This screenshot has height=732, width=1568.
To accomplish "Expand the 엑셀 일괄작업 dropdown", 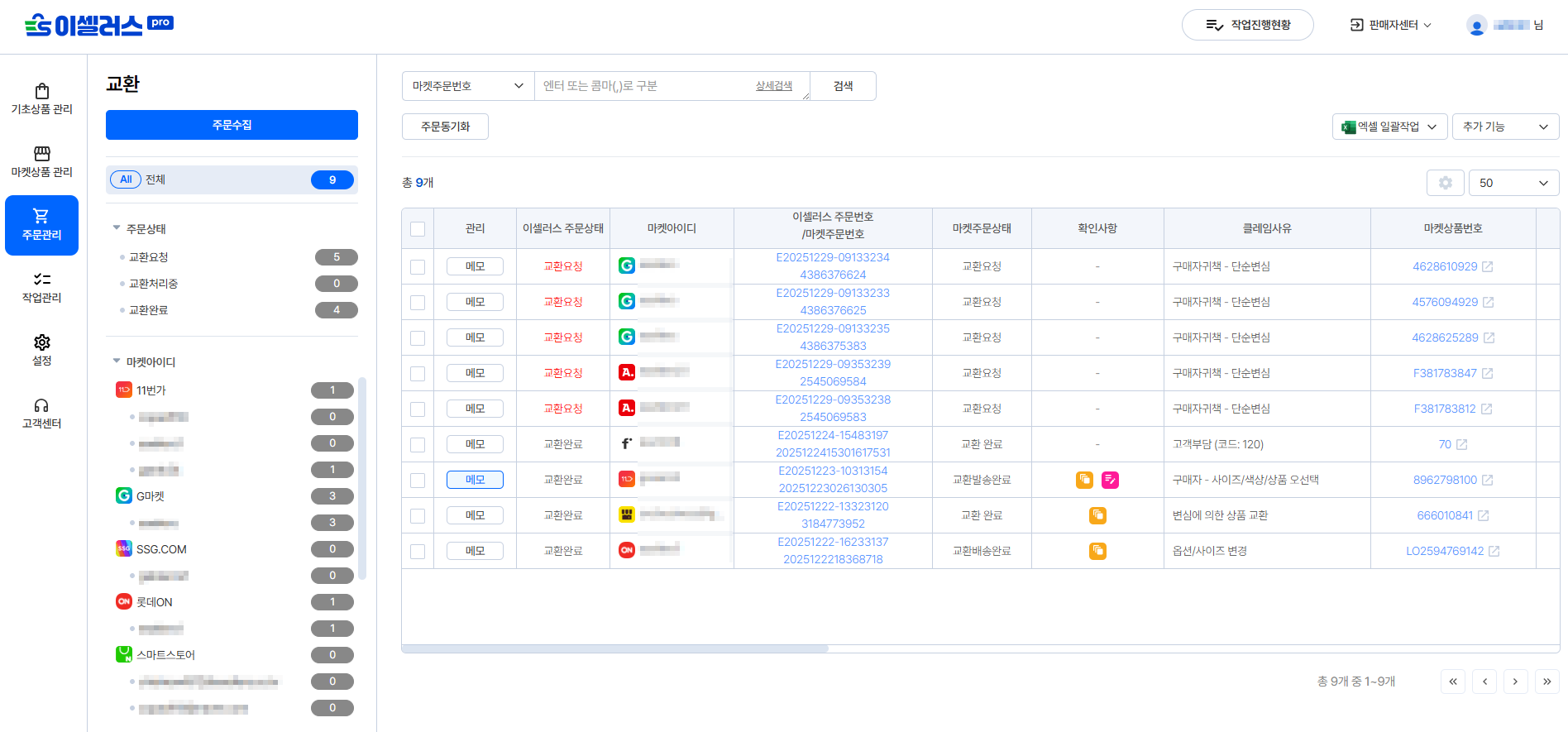I will (x=1389, y=127).
